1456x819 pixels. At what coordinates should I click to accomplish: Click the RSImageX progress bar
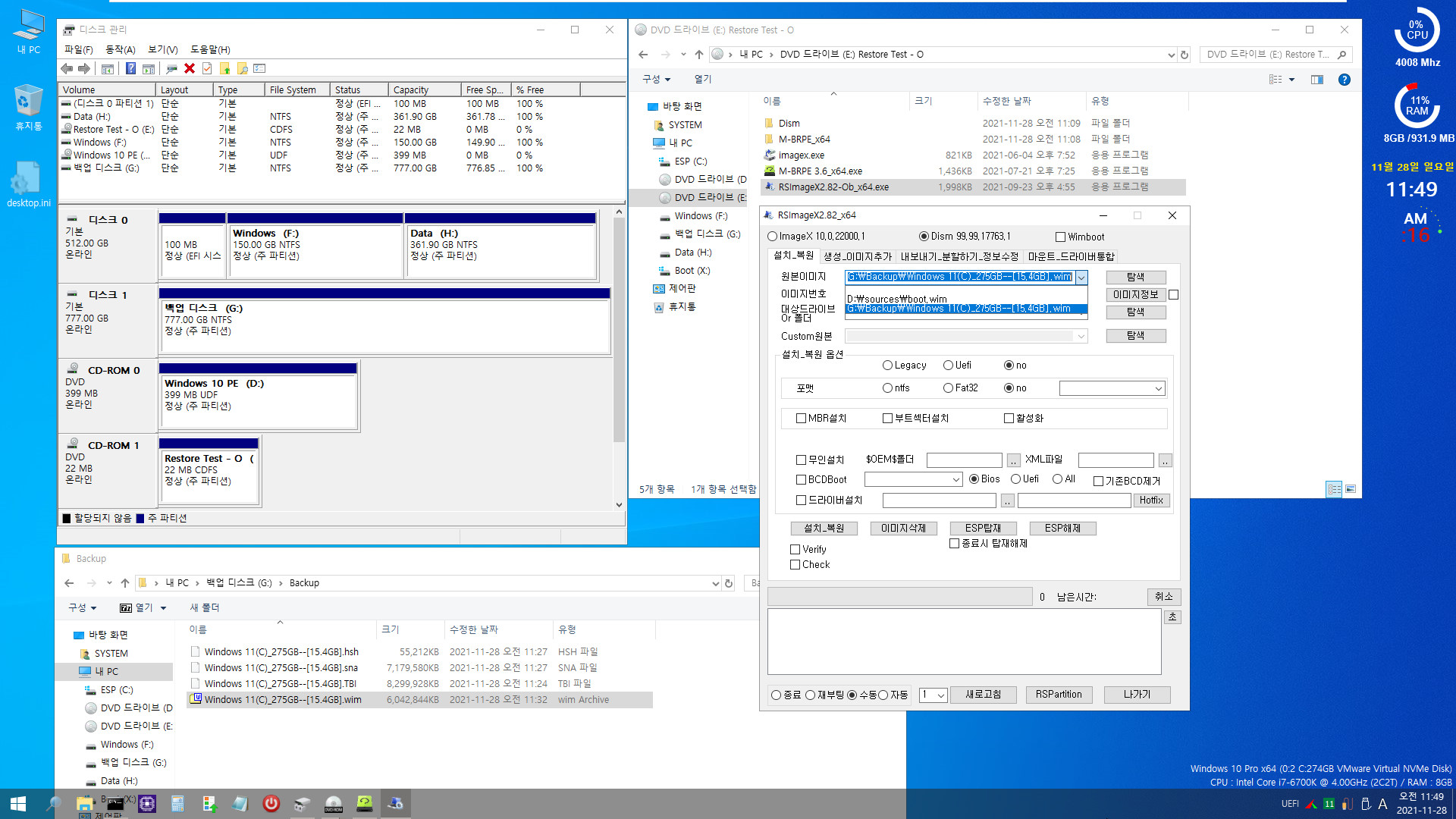click(899, 597)
